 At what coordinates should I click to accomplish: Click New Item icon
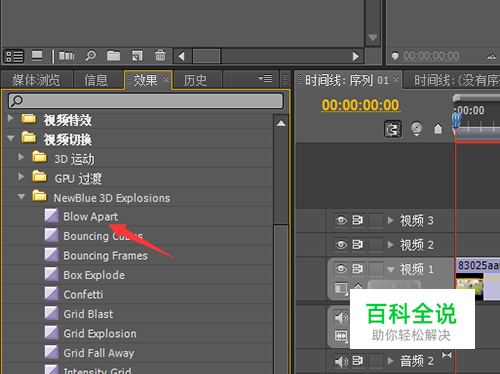137,56
